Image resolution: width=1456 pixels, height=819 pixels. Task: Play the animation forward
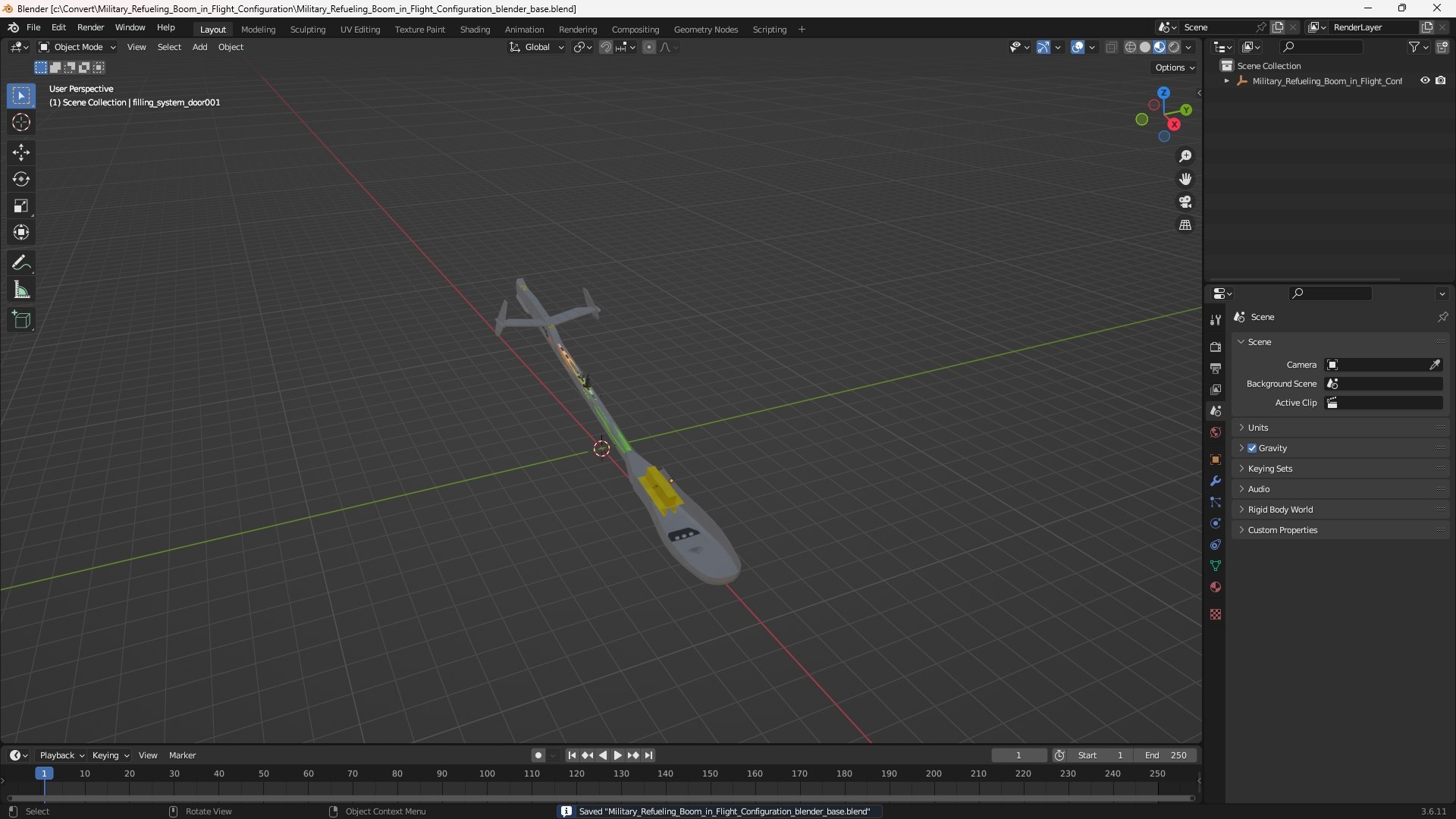tap(617, 755)
